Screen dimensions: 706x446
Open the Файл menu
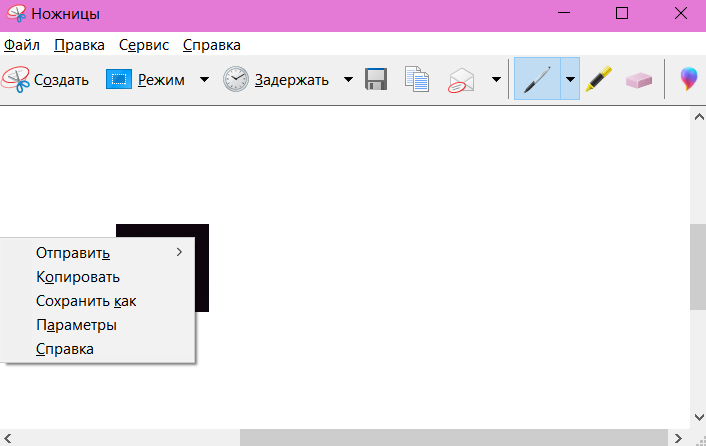click(x=22, y=45)
